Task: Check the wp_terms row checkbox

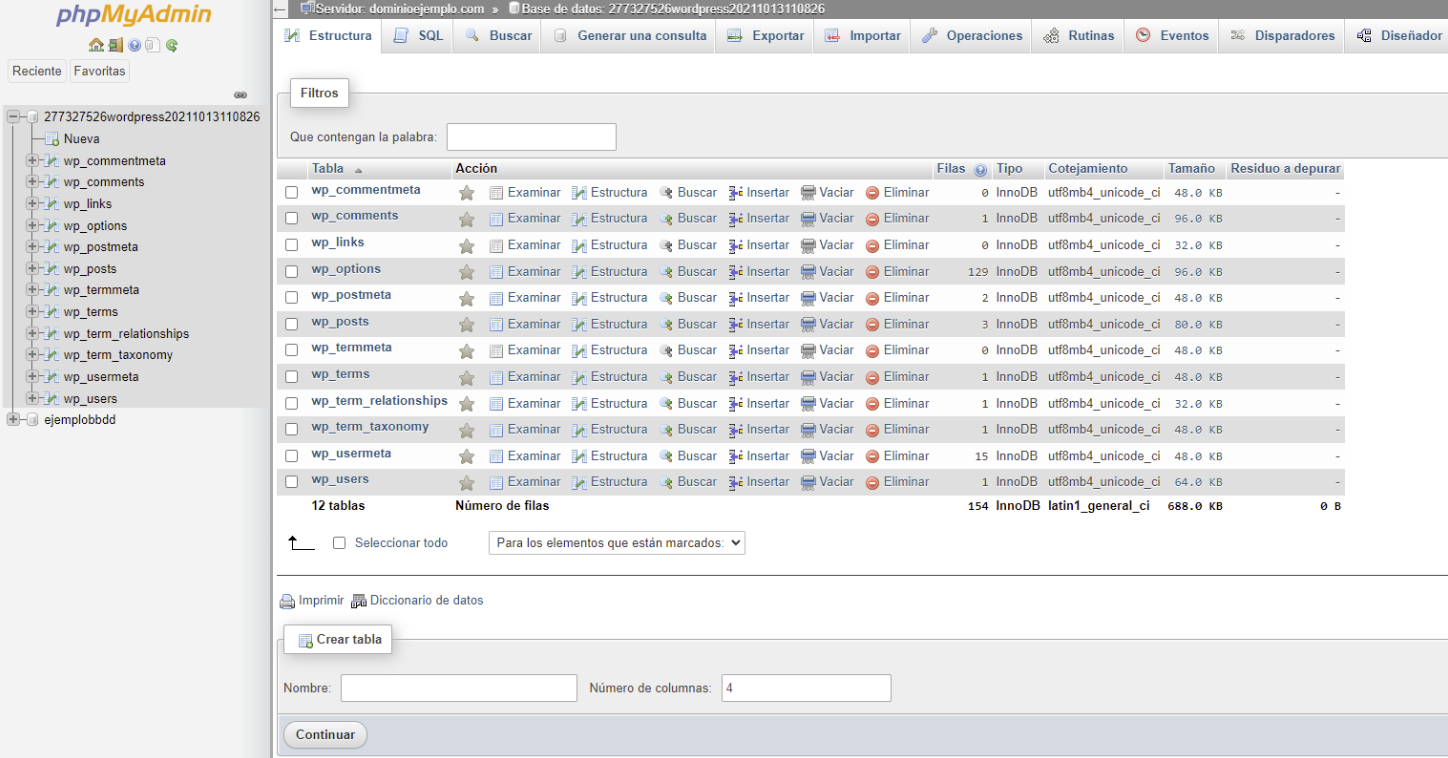Action: 292,376
